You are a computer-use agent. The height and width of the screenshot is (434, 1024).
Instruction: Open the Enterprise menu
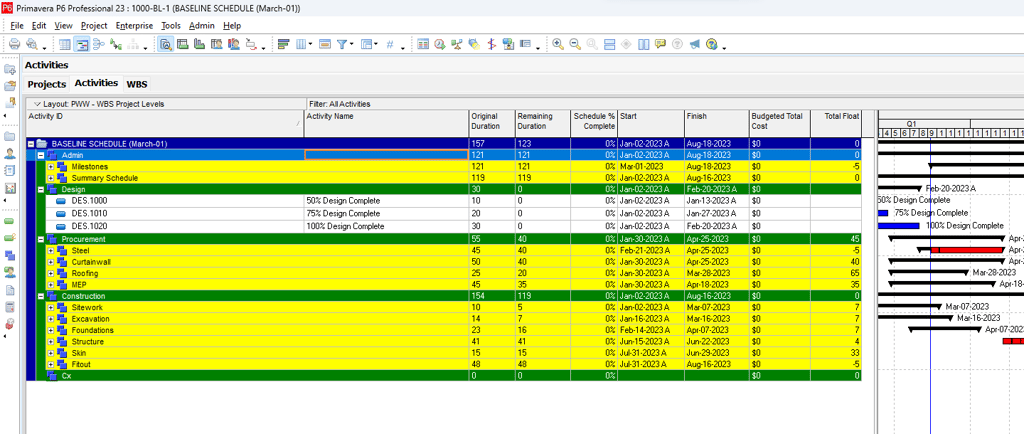(x=134, y=25)
